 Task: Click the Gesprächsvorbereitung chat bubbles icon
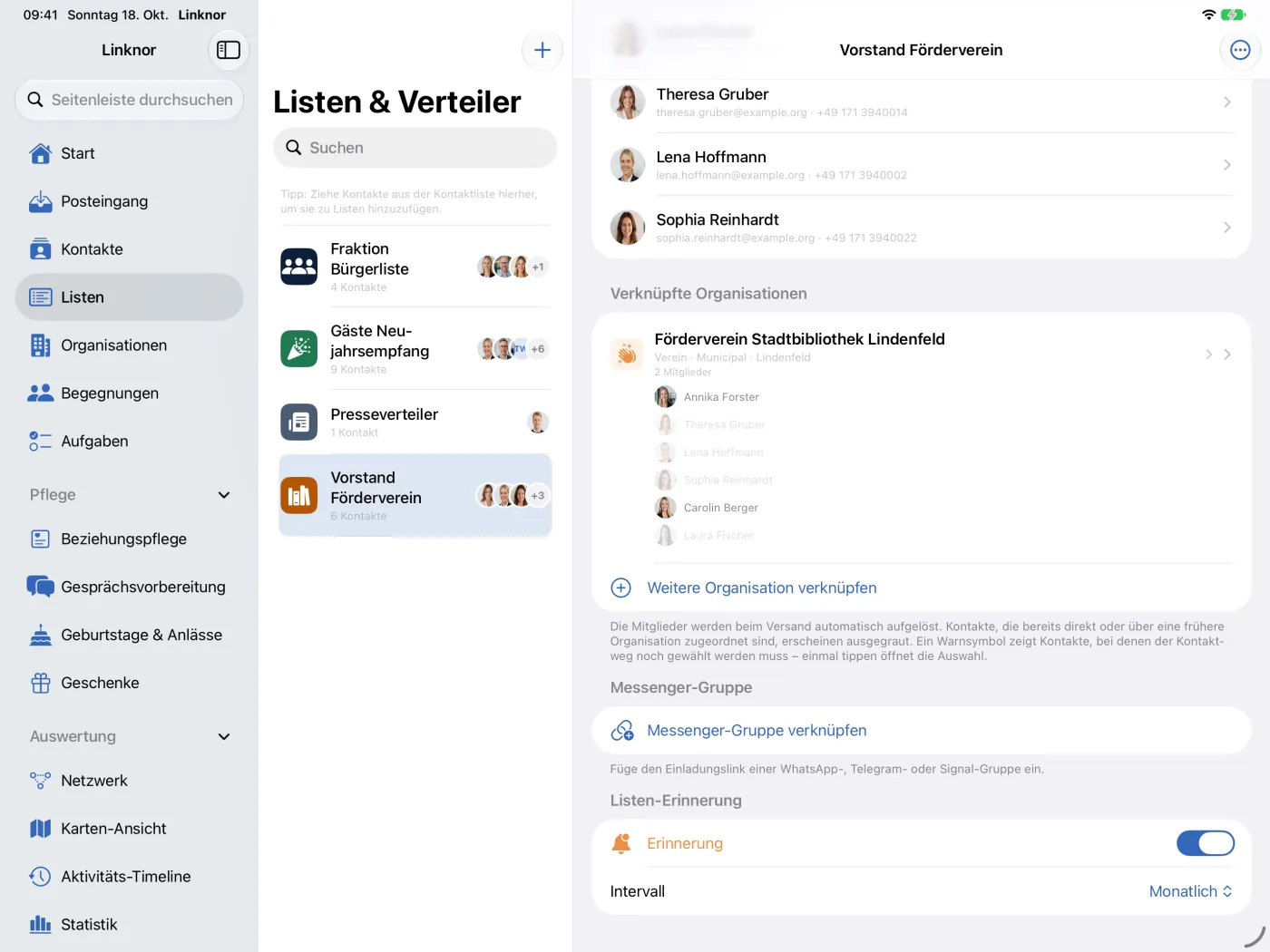pyautogui.click(x=41, y=587)
